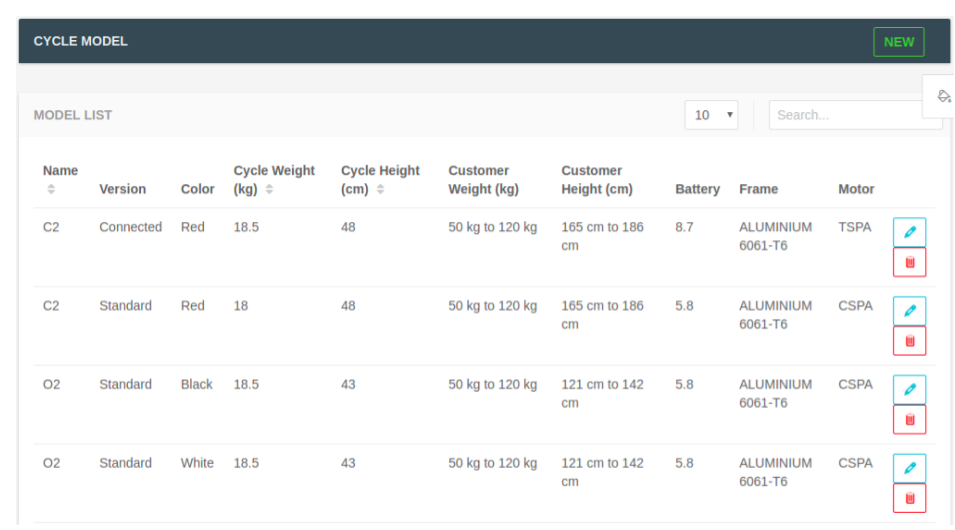Select the TSPA motor cell
This screenshot has width=955, height=530.
point(855,227)
